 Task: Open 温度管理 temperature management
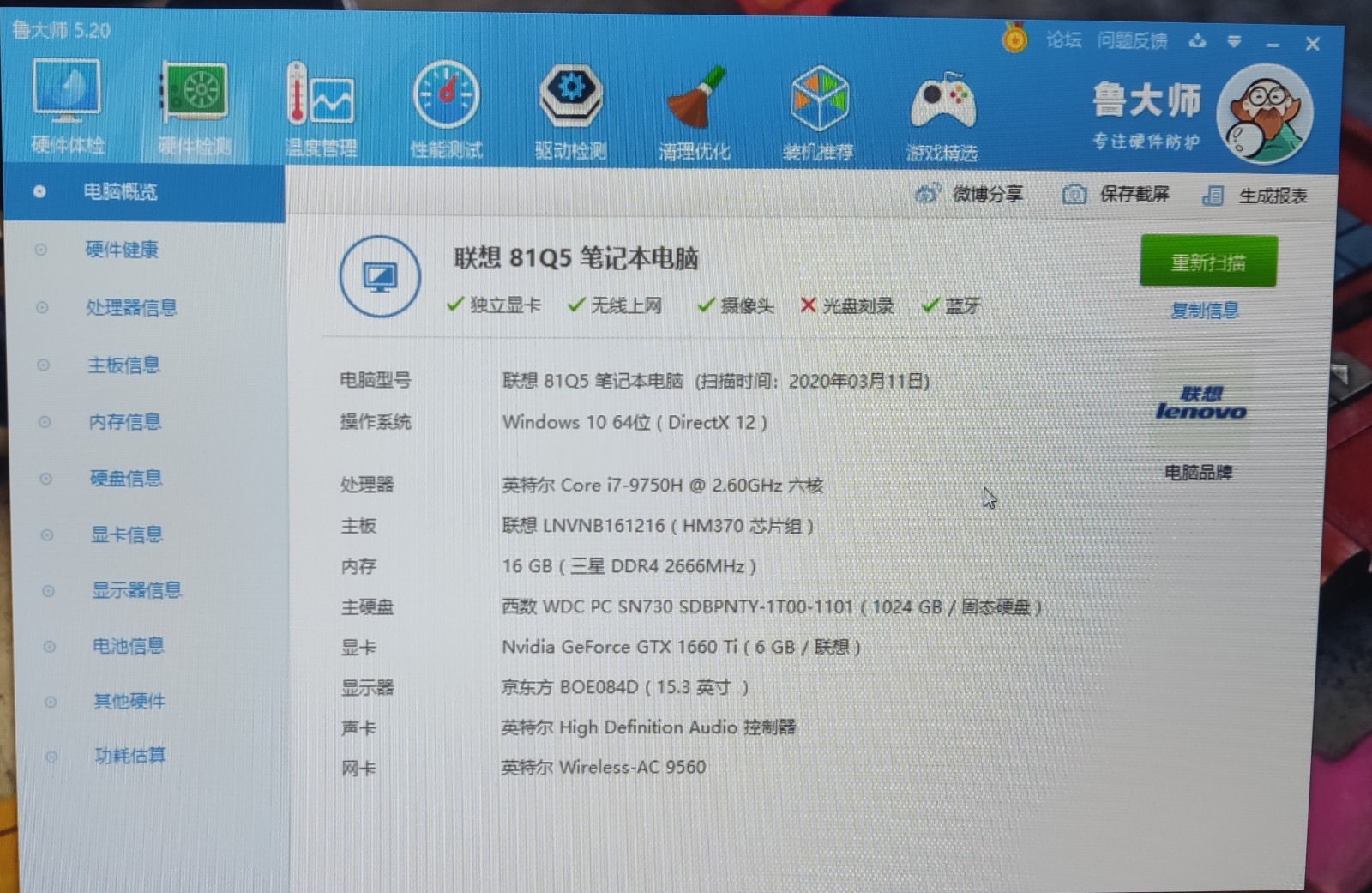point(320,110)
